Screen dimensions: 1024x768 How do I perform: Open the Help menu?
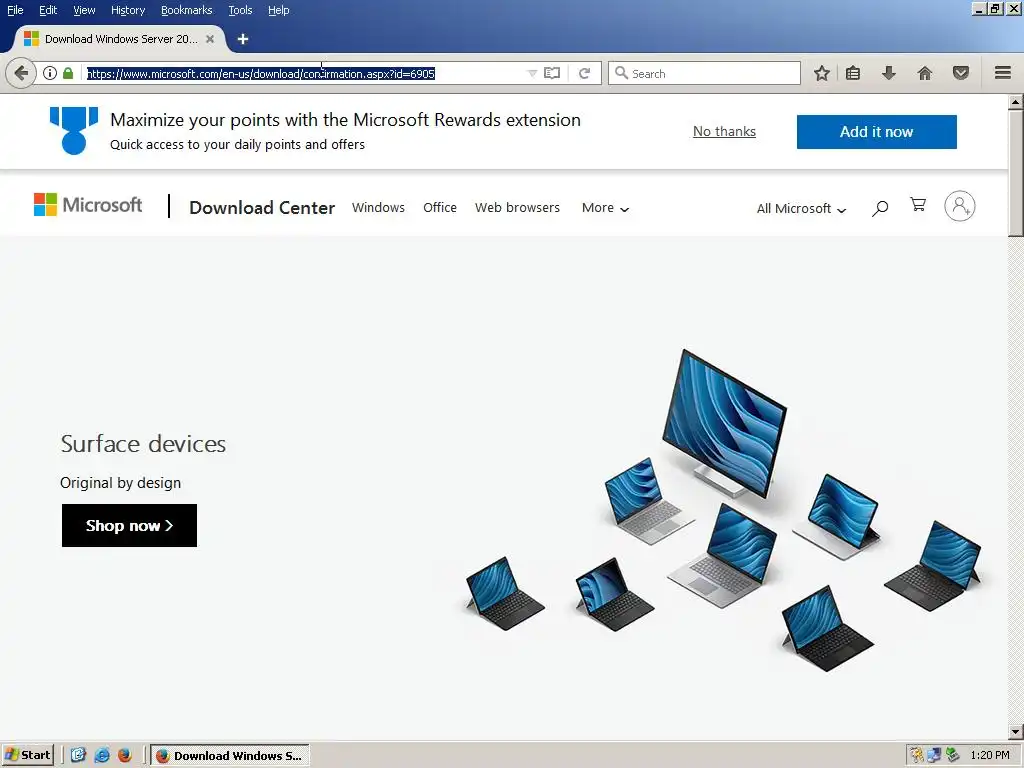pos(279,10)
